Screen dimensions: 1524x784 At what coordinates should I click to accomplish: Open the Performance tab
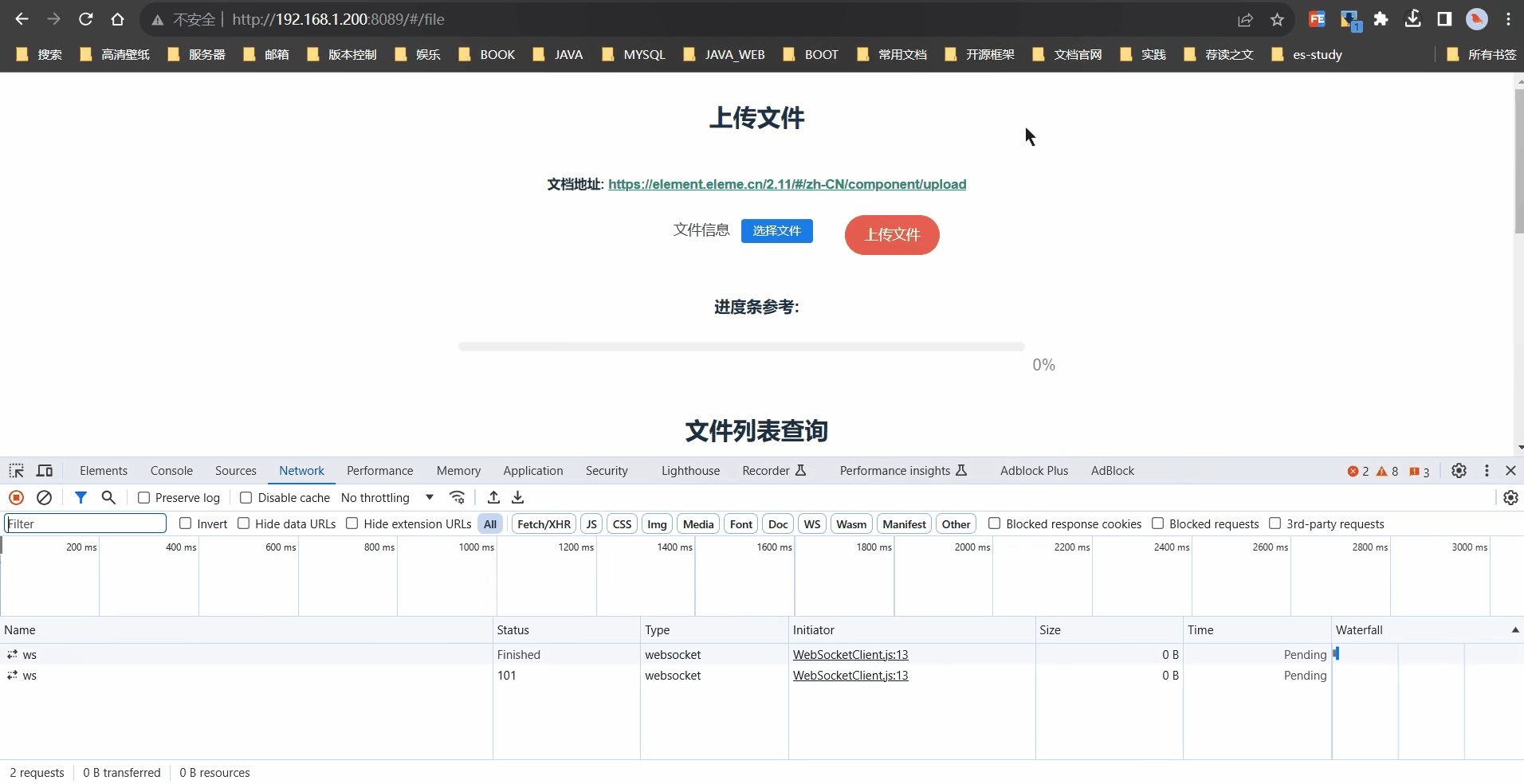(380, 471)
